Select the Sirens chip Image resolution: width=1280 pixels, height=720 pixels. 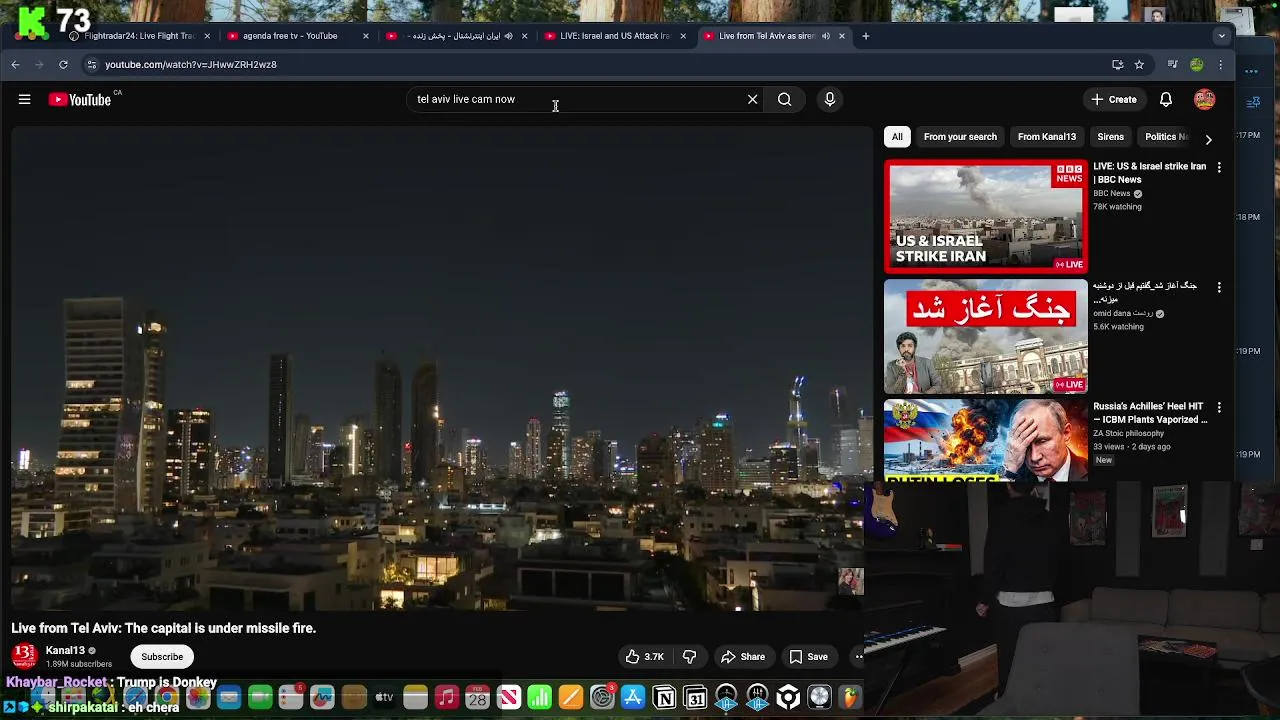(x=1110, y=137)
